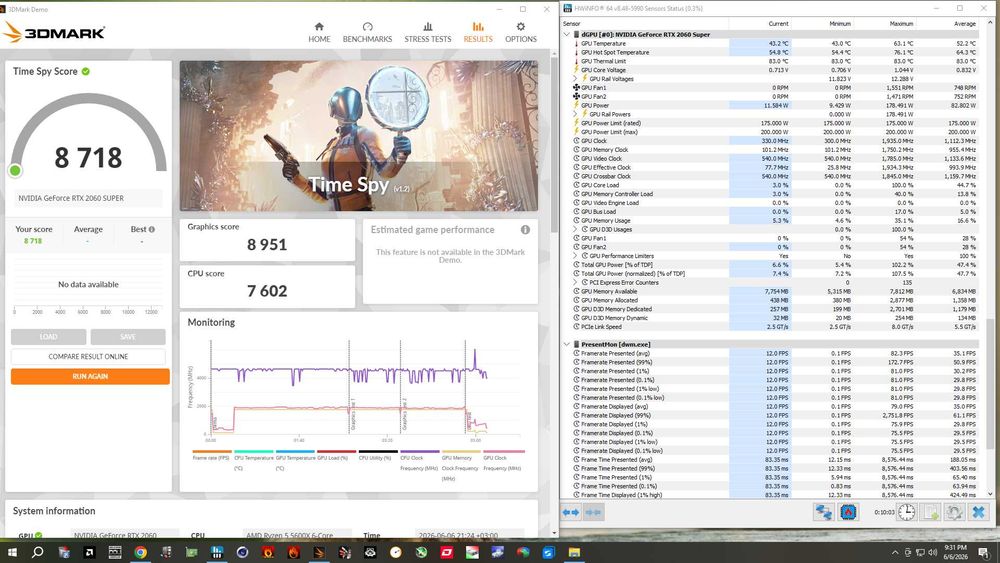
Task: Expand GPU Rail Voltages
Action: (575, 79)
